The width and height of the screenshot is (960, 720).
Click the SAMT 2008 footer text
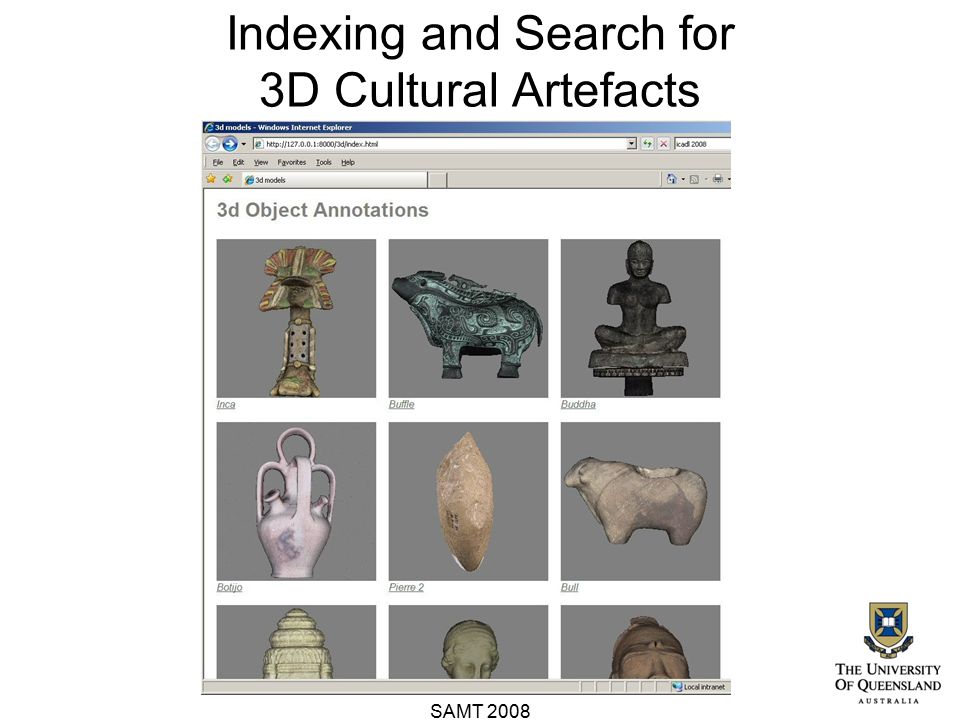480,710
